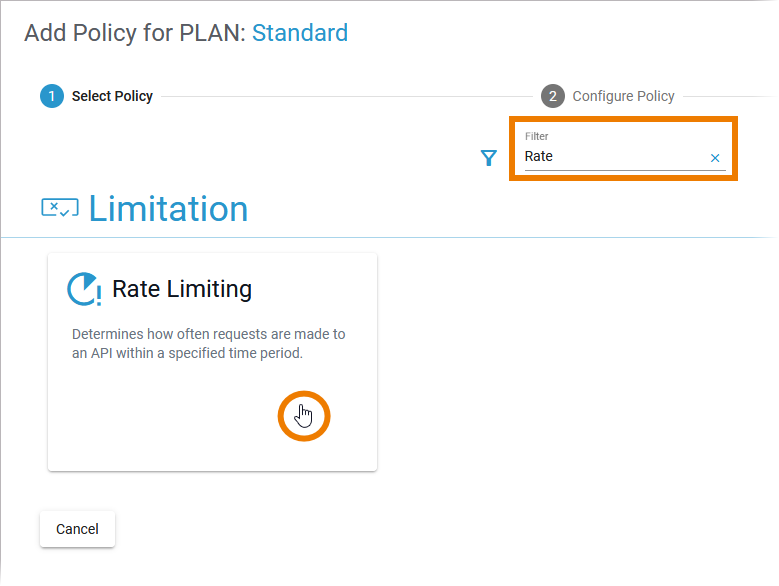Viewport: 779px width, 586px height.
Task: Click the funnel filter icon
Action: pos(488,158)
